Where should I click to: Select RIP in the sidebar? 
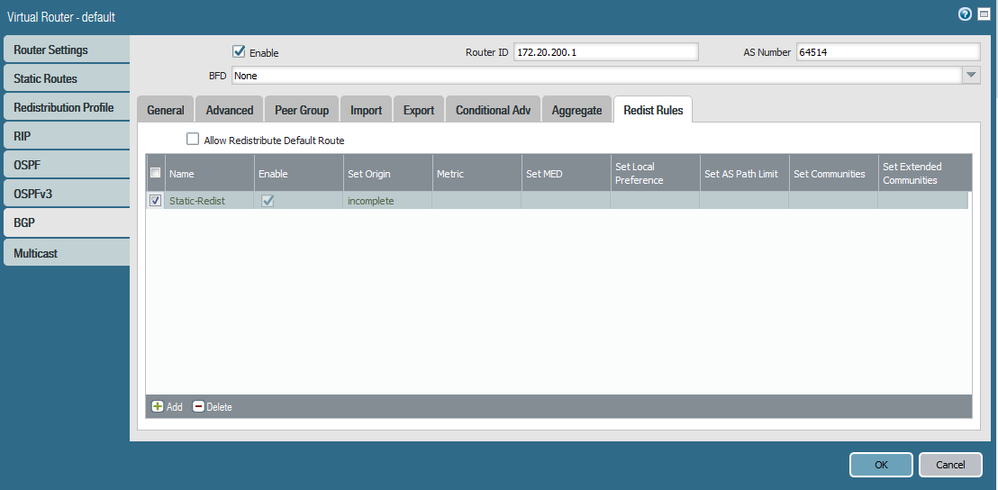tap(67, 137)
